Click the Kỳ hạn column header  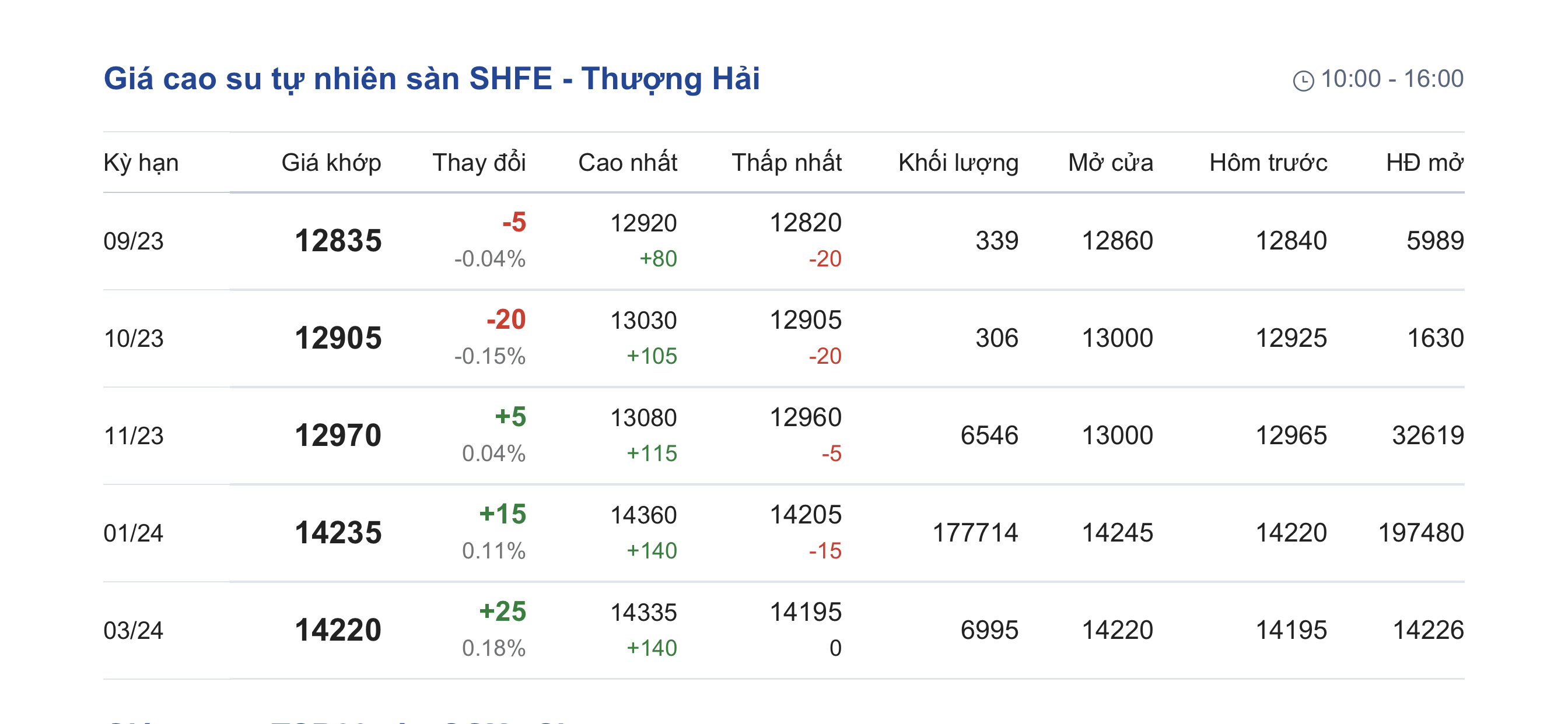[x=141, y=163]
